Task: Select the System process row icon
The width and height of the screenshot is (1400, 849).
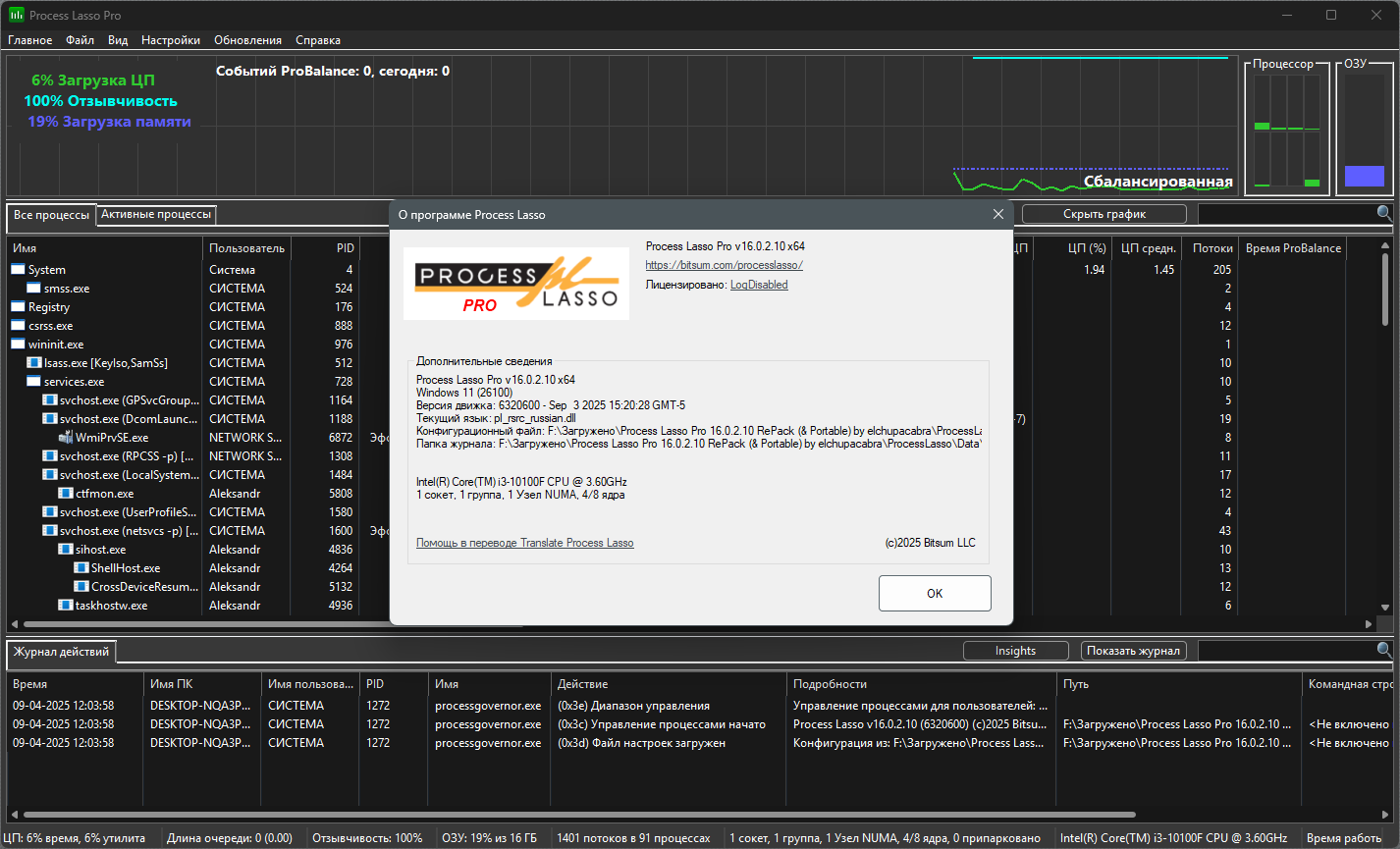Action: 18,270
